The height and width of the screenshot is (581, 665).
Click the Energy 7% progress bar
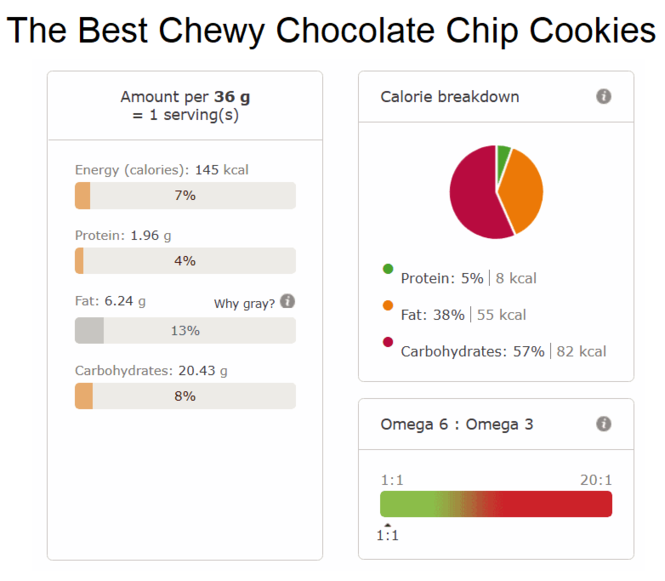click(x=185, y=196)
